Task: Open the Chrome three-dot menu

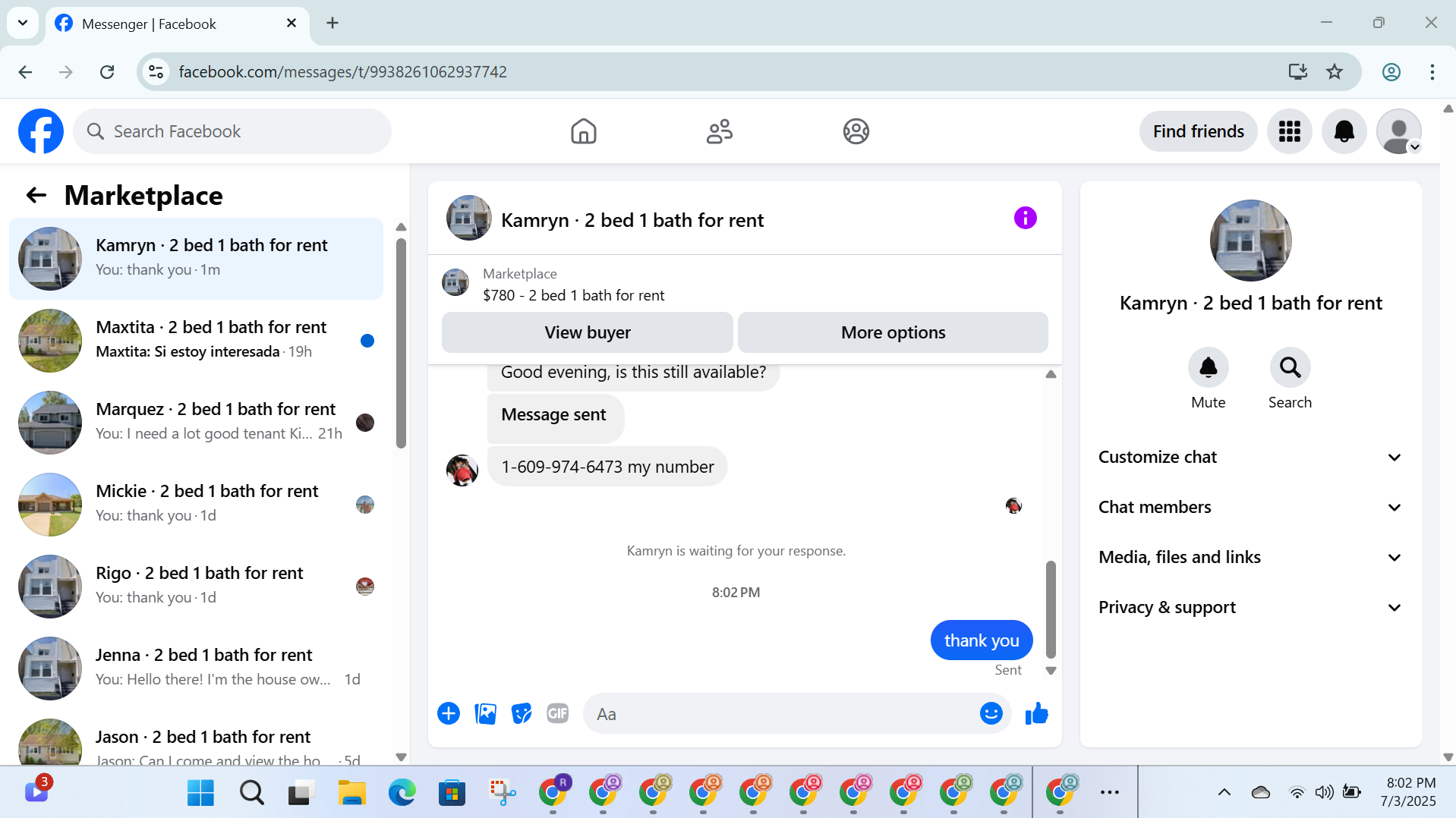Action: pyautogui.click(x=1432, y=71)
